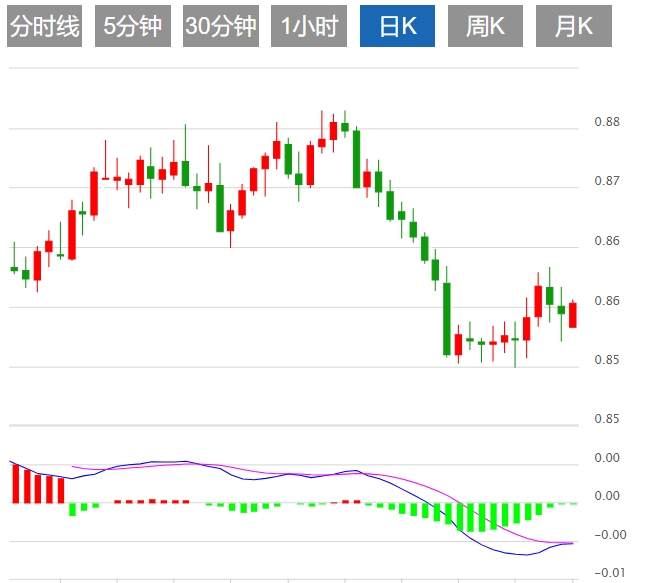Image resolution: width=646 pixels, height=583 pixels.
Task: Open the 1小时 chart tab
Action: point(309,26)
